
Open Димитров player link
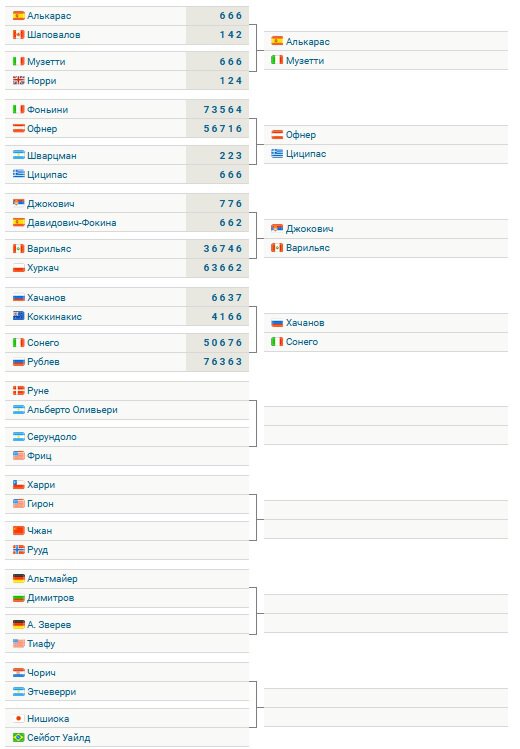(51, 598)
